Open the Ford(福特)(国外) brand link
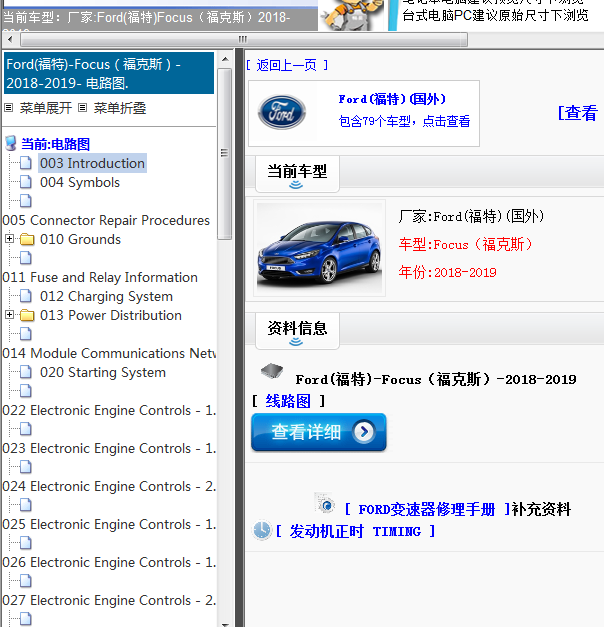This screenshot has height=627, width=604. 392,99
